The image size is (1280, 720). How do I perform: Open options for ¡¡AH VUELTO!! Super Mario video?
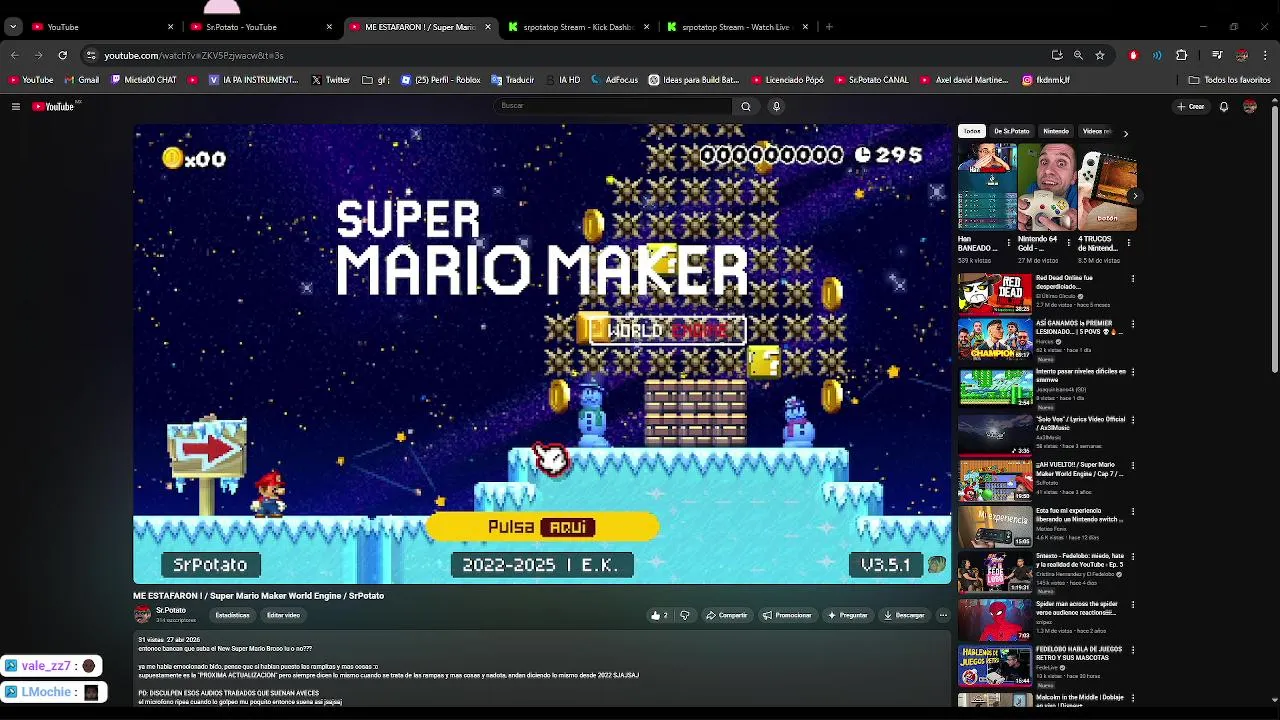coord(1132,465)
